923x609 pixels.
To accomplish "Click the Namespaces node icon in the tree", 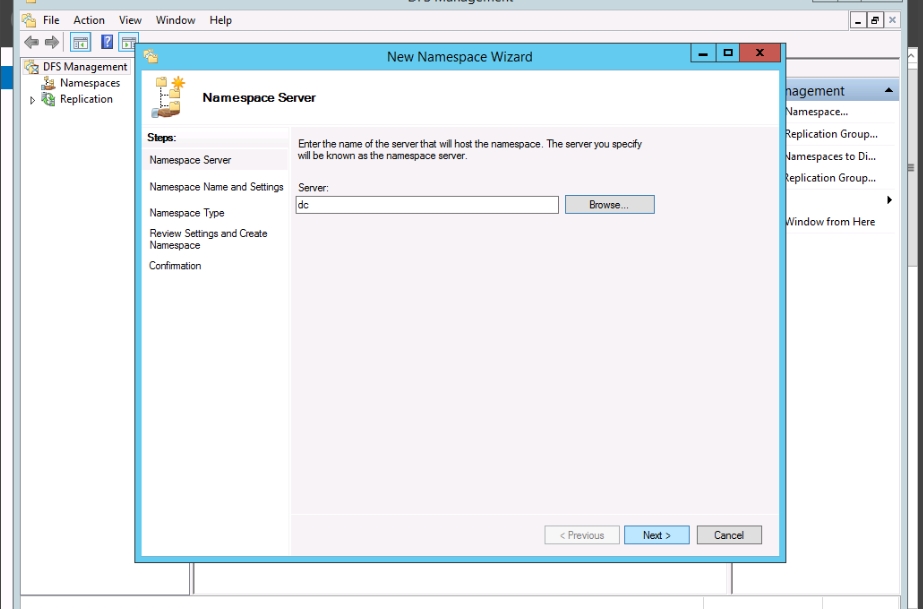I will (48, 83).
